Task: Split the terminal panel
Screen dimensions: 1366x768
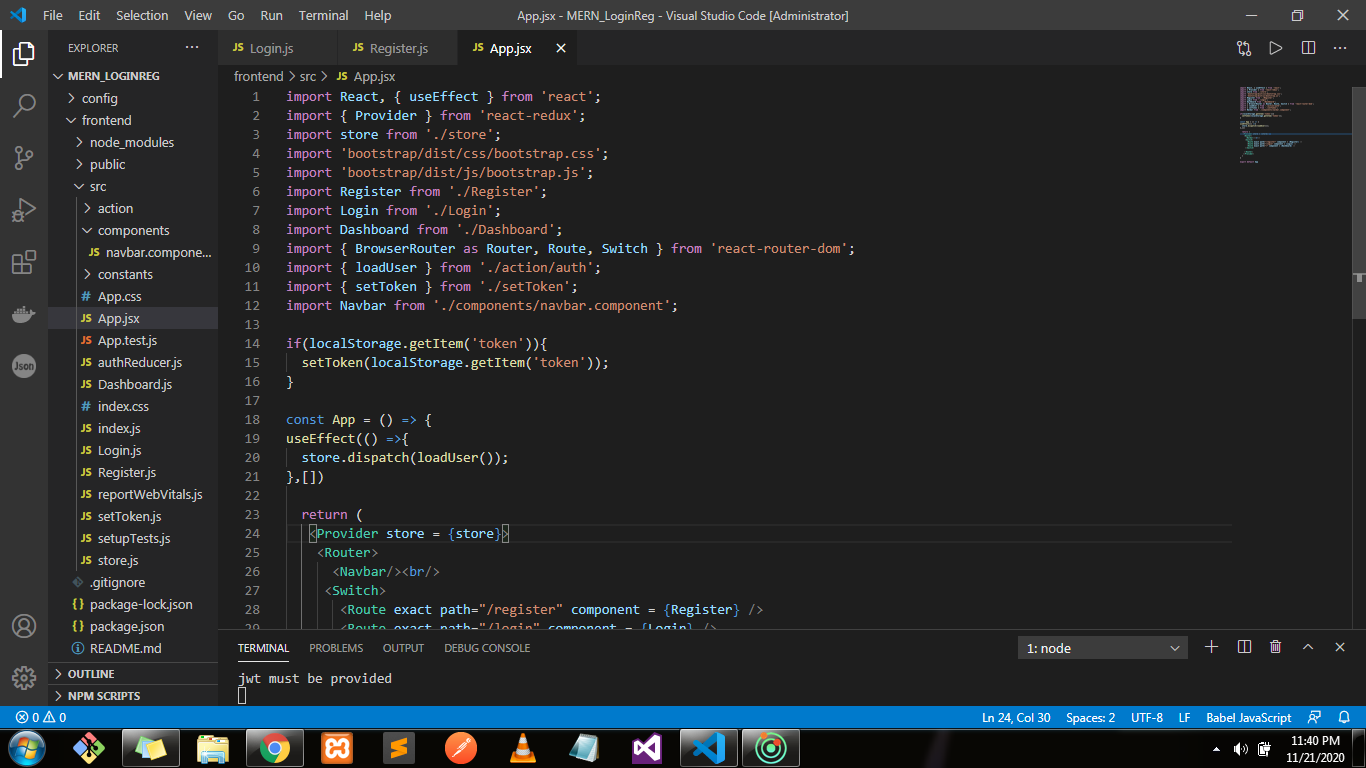Action: pos(1244,647)
